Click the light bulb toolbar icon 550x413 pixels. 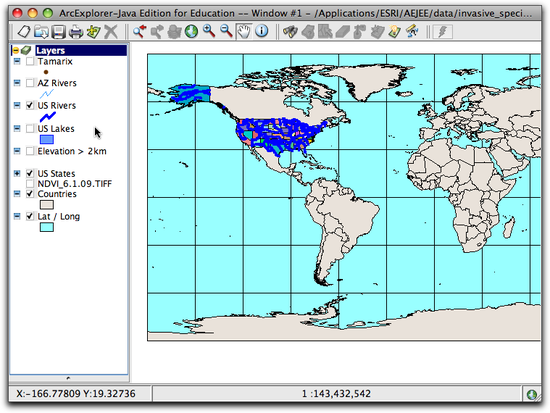tap(395, 32)
